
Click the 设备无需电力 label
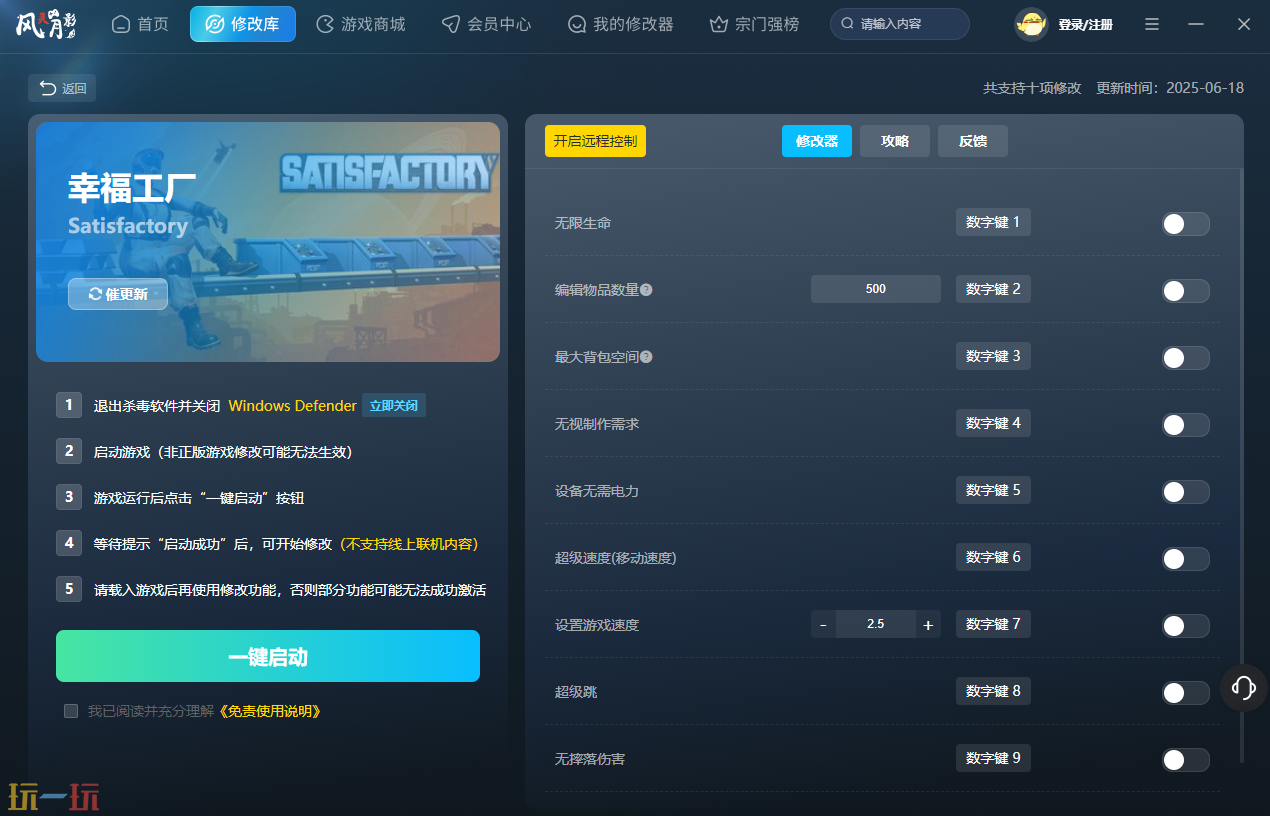pyautogui.click(x=597, y=491)
